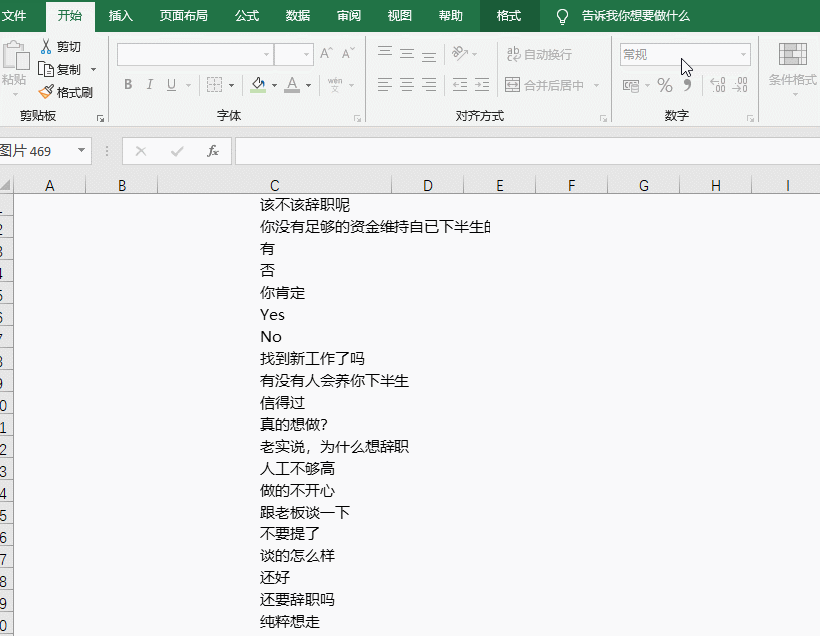The image size is (820, 636).
Task: Select column C header
Action: 275,185
